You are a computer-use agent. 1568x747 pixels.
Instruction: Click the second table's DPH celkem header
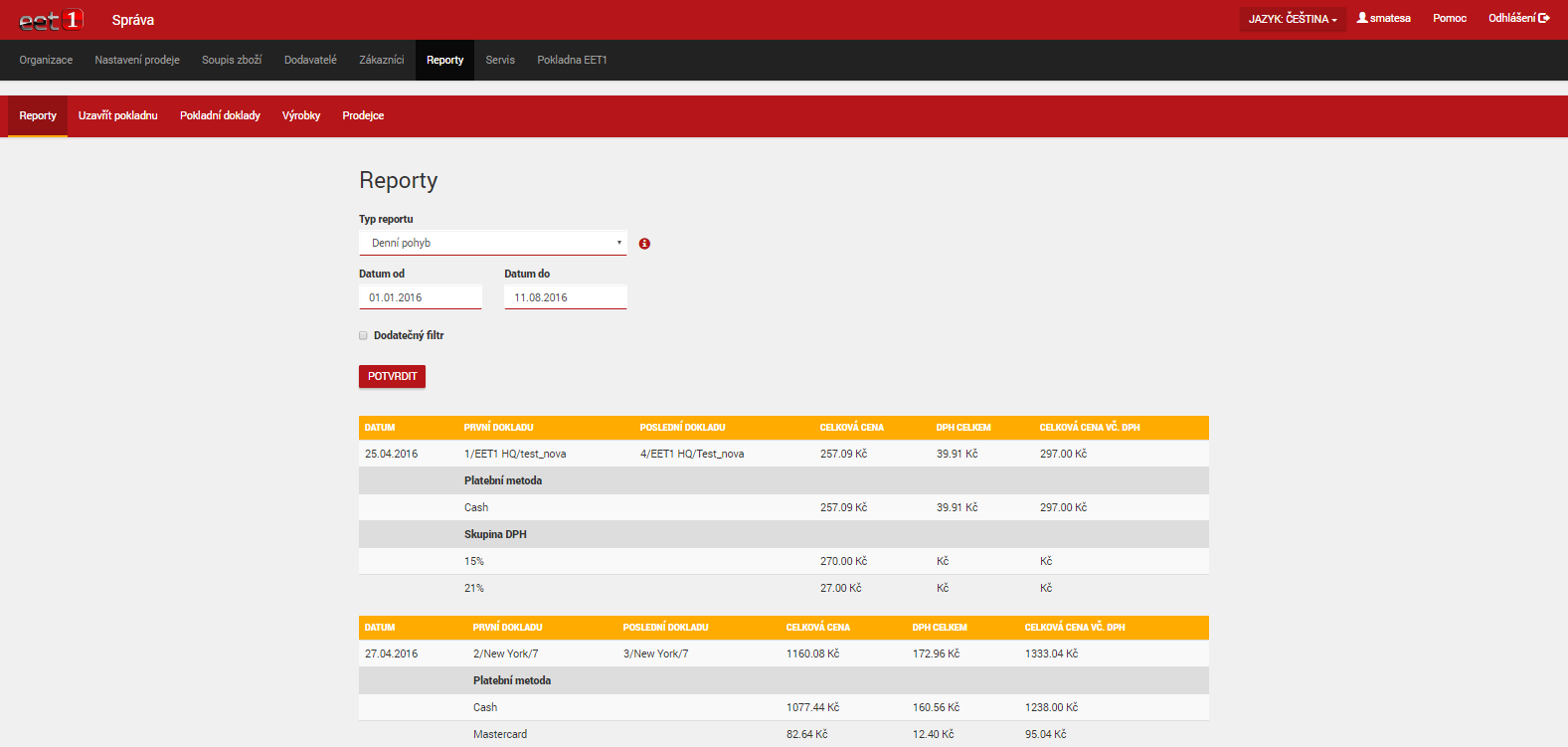click(940, 628)
